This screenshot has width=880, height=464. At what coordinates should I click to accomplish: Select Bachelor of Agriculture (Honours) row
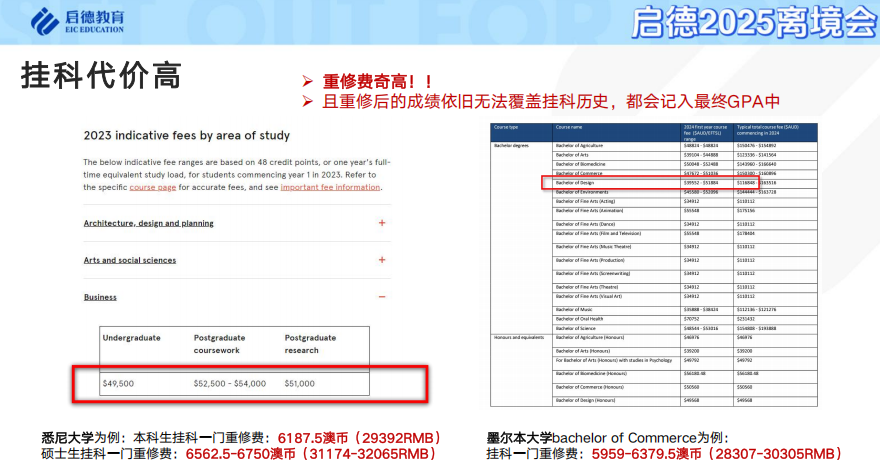click(589, 338)
